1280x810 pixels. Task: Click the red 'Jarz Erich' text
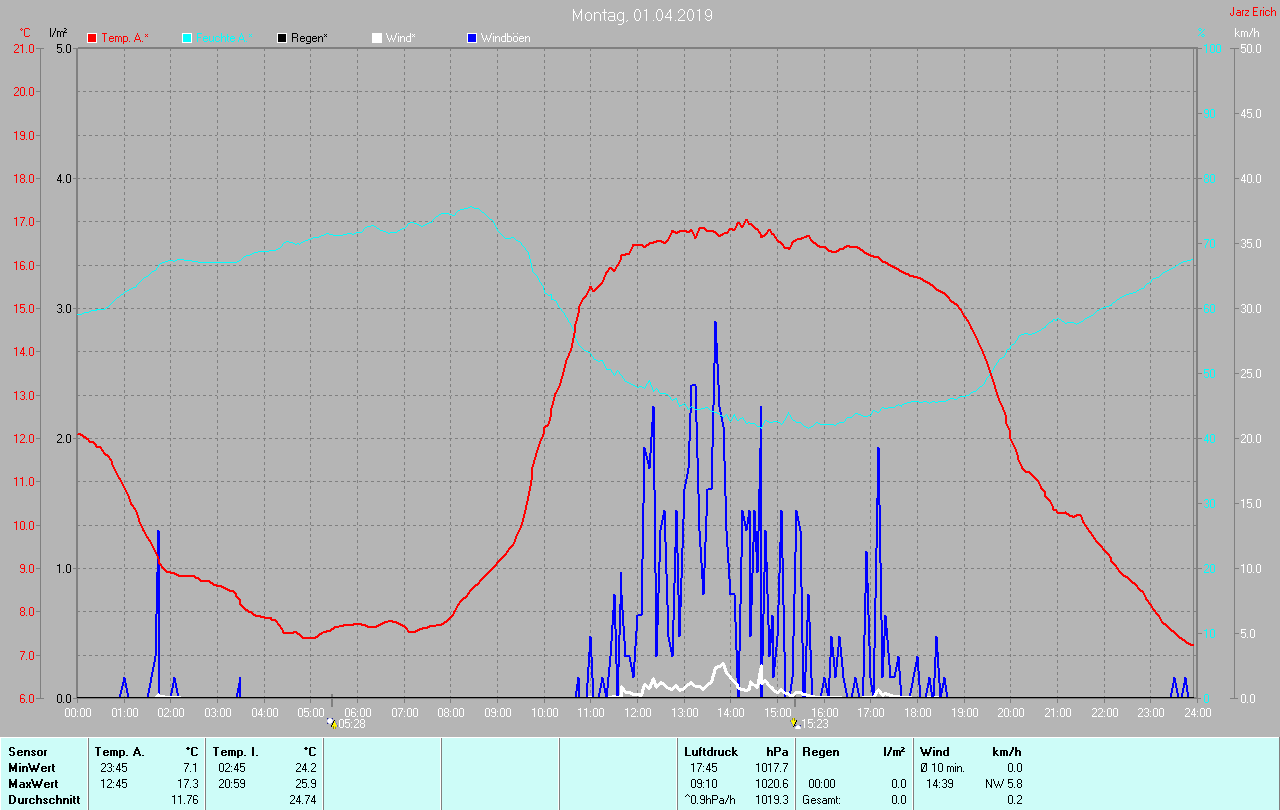coord(1252,12)
